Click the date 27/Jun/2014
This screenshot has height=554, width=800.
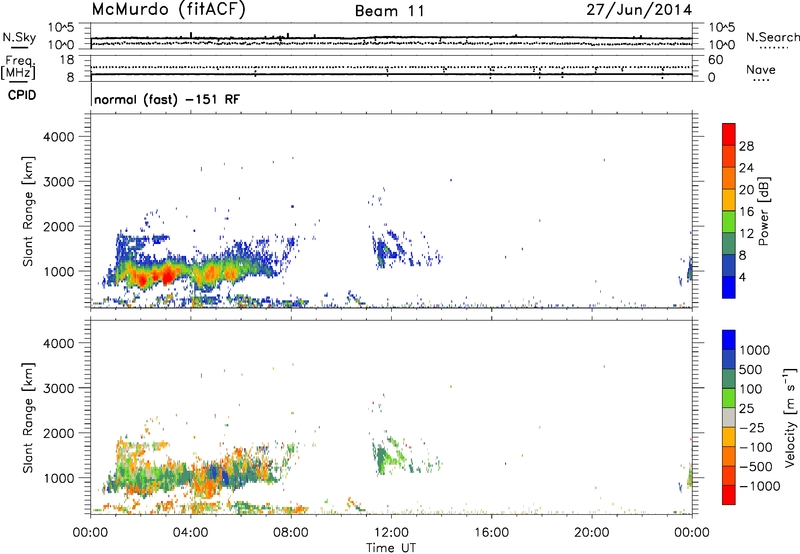click(639, 10)
